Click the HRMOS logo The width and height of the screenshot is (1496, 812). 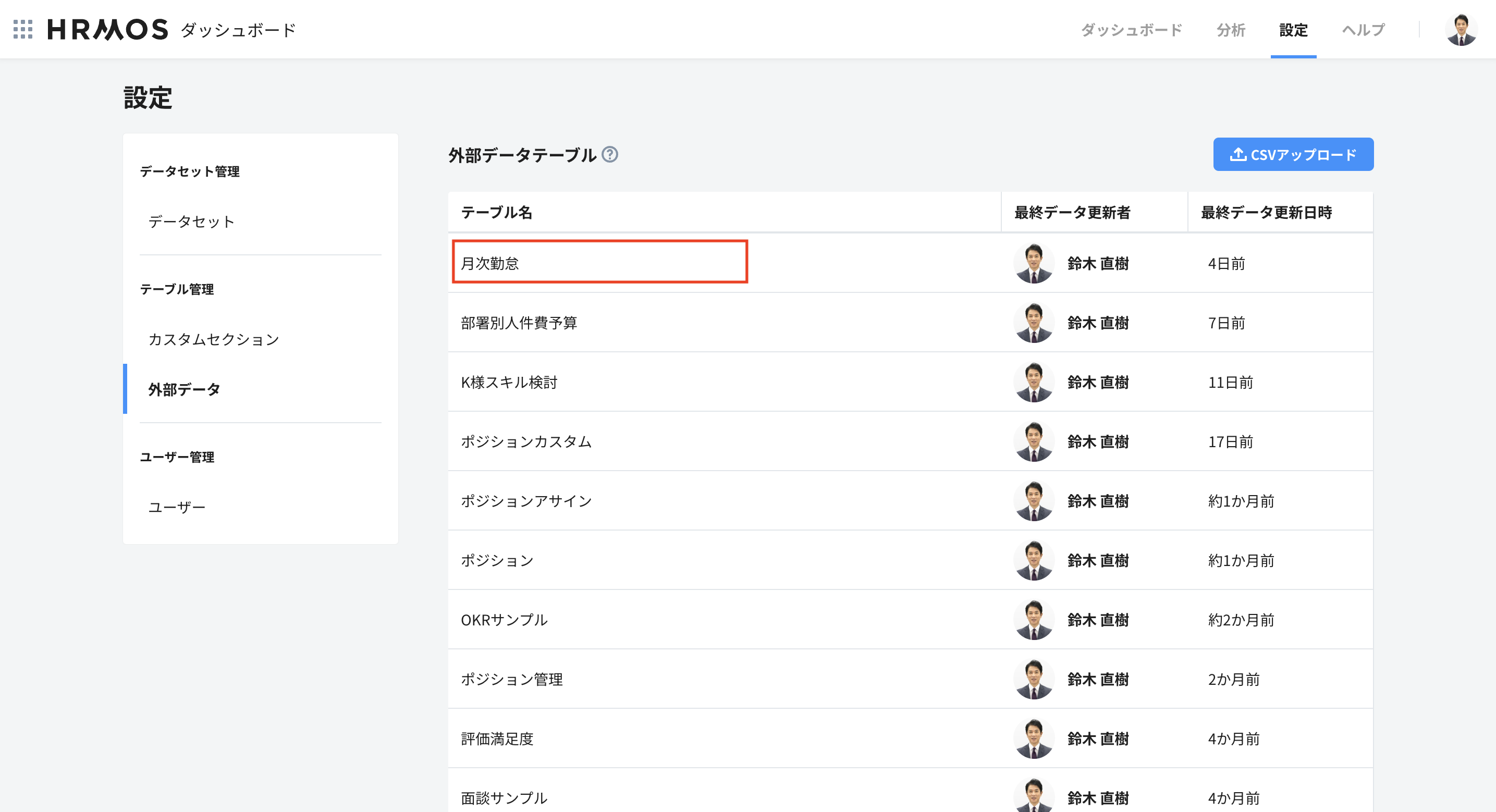(108, 30)
